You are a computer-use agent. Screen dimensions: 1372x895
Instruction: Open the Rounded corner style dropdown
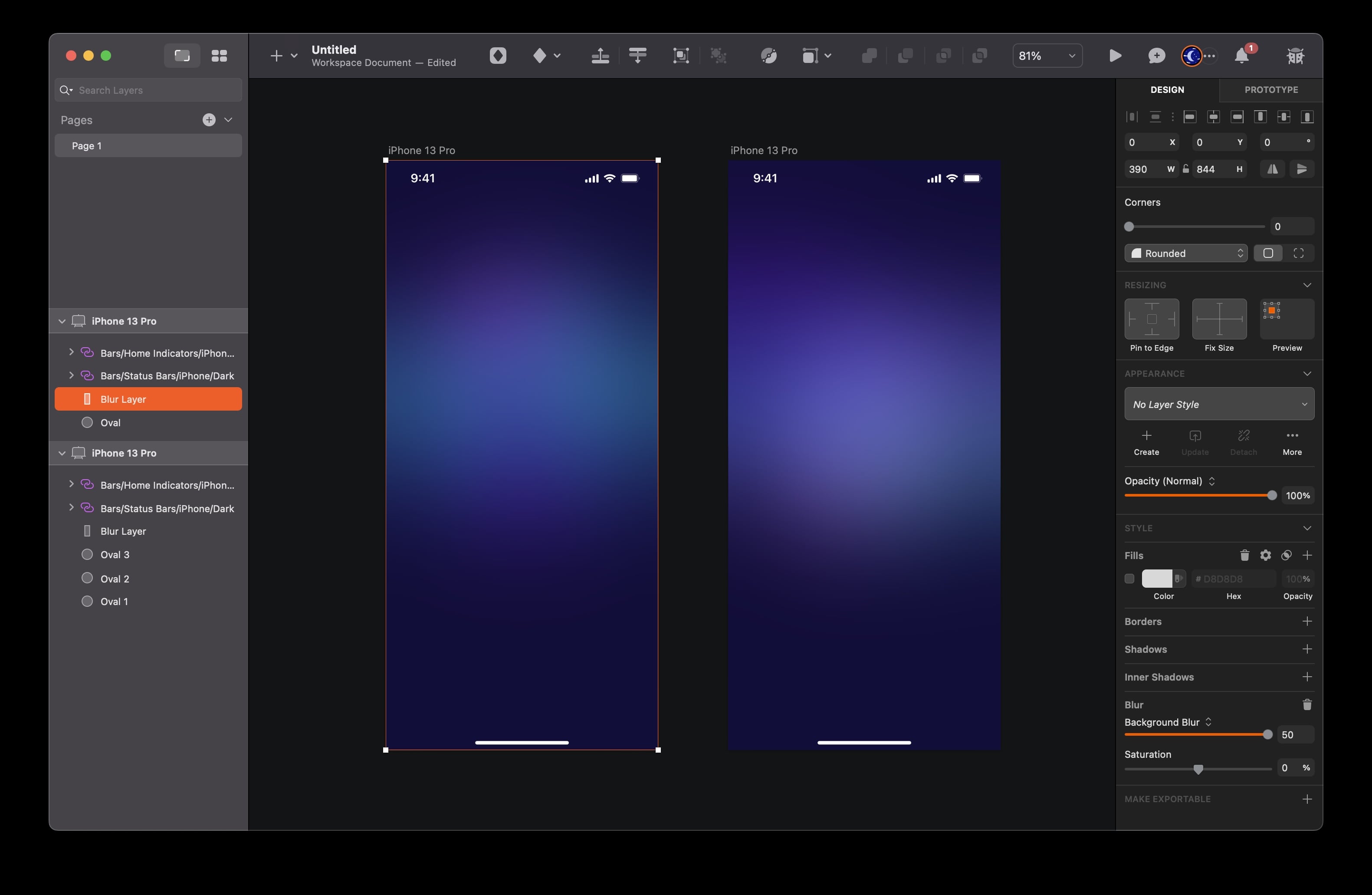[x=1185, y=253]
